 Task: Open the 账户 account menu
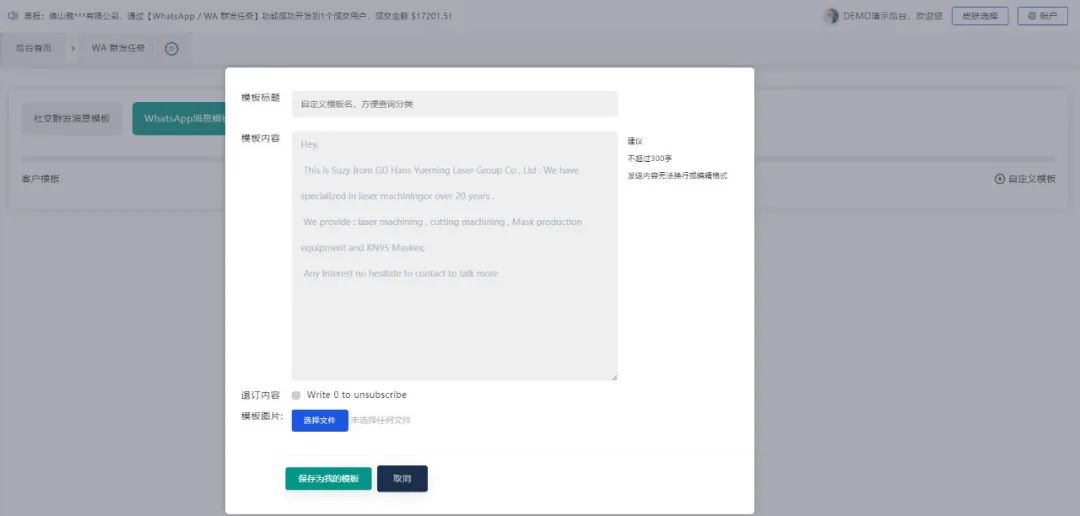(x=1042, y=16)
